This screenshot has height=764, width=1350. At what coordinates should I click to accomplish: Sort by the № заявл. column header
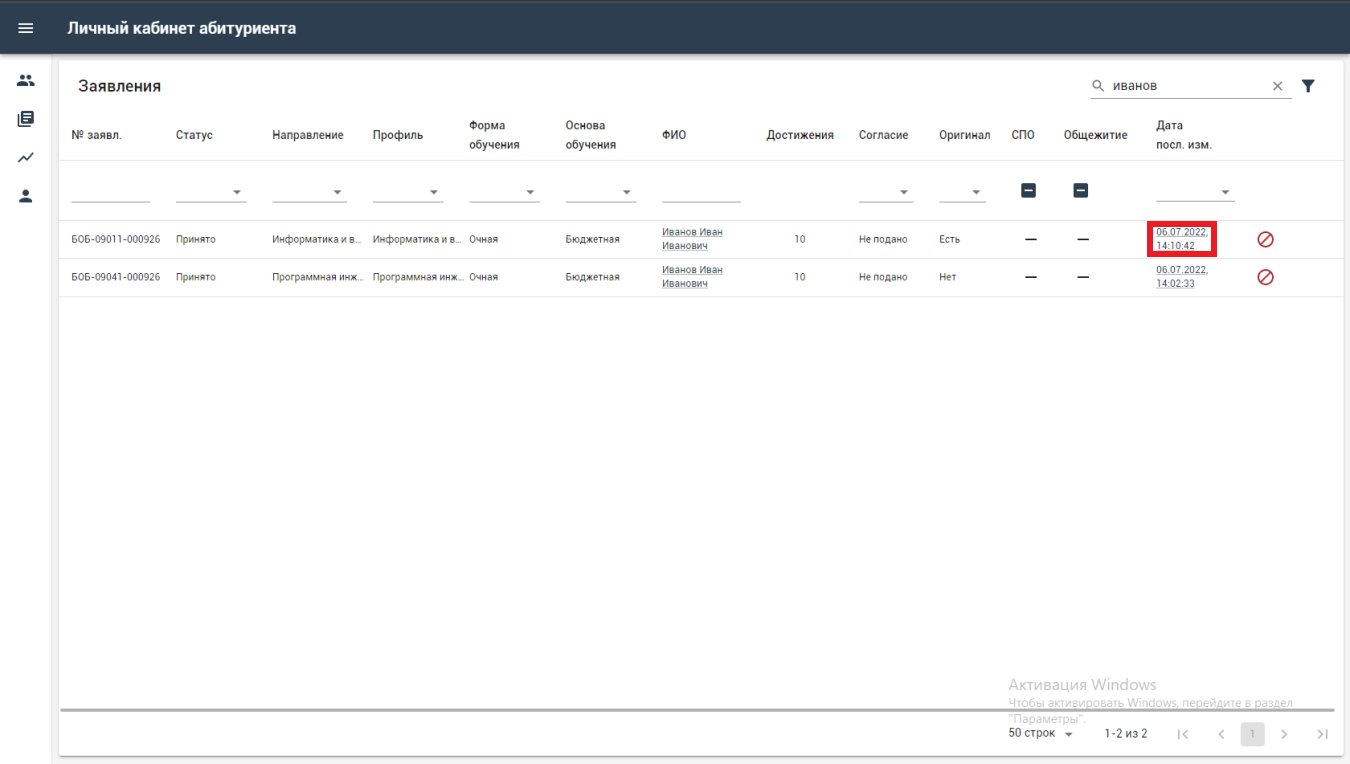97,135
